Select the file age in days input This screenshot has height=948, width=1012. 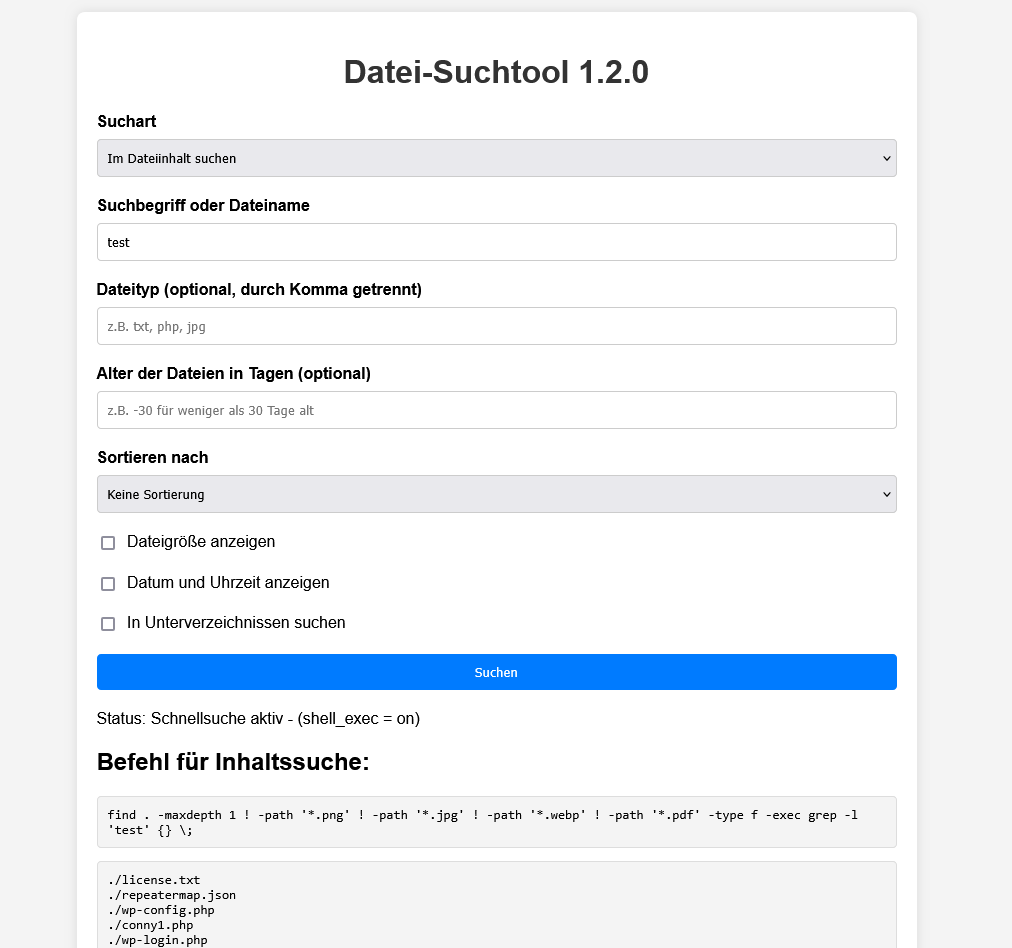coord(496,410)
